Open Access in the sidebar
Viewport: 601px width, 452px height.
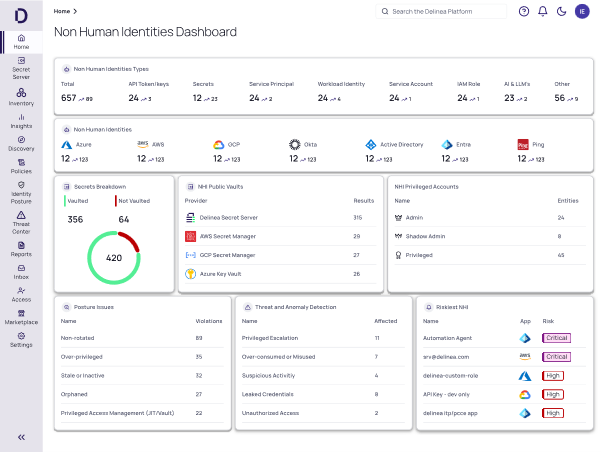21,294
